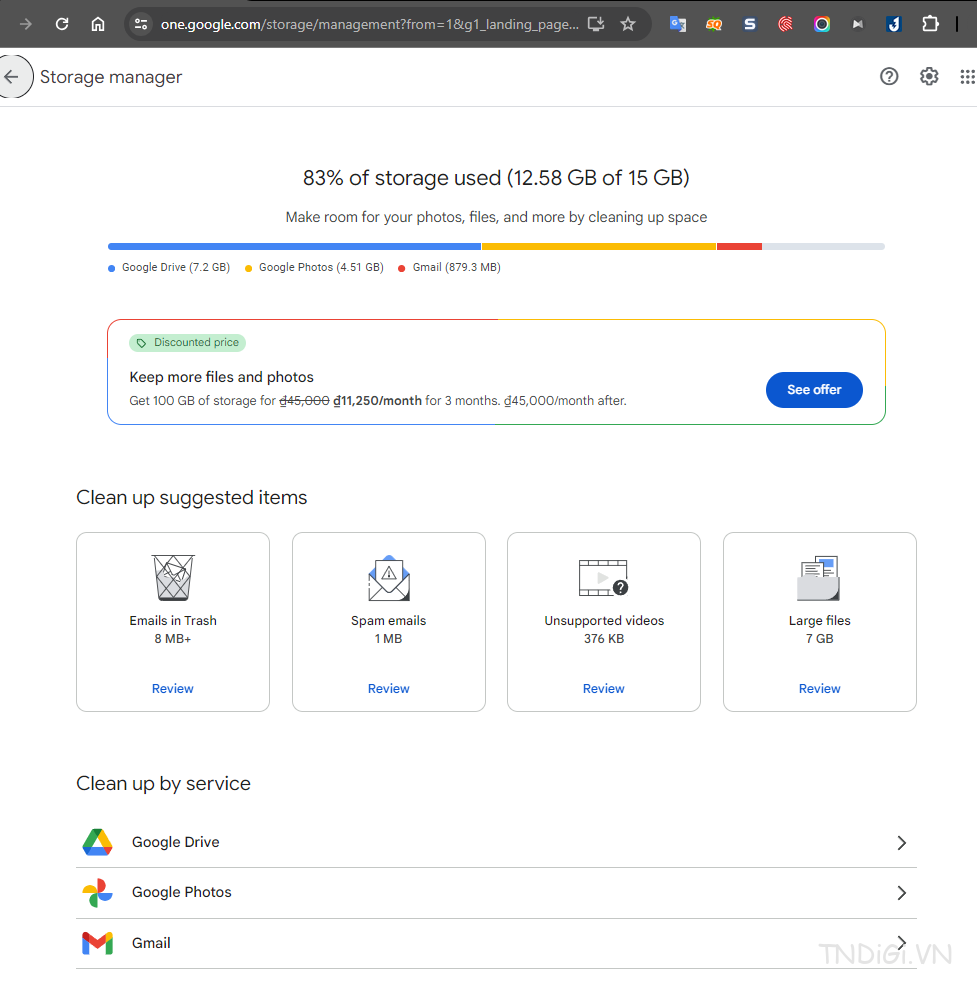Click "Clean up suggested items" heading
Image resolution: width=977 pixels, height=989 pixels.
tap(192, 498)
